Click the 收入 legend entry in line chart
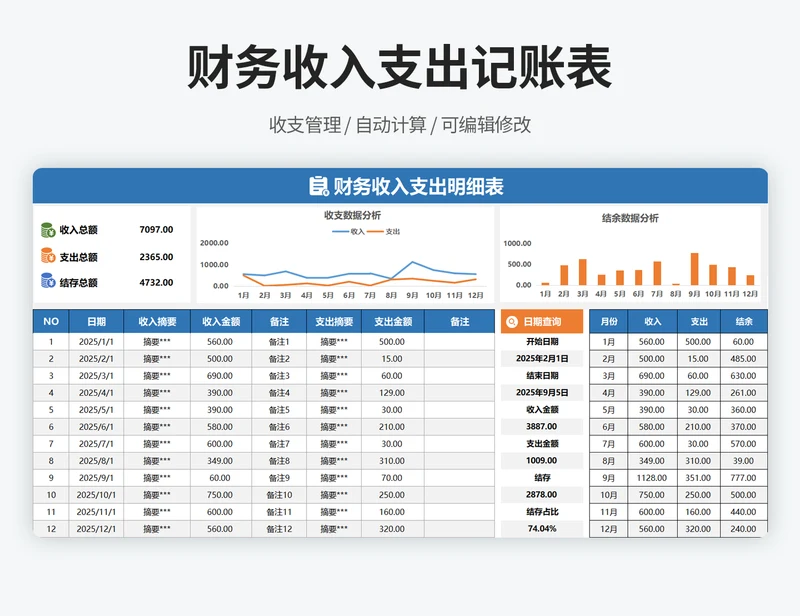800x616 pixels. (348, 232)
